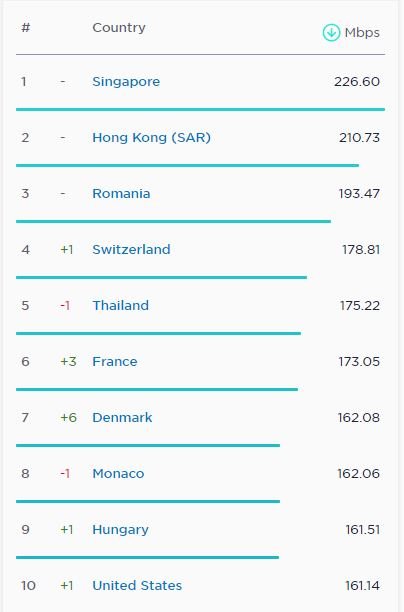Click the Hungary country link
The height and width of the screenshot is (612, 404).
click(120, 530)
